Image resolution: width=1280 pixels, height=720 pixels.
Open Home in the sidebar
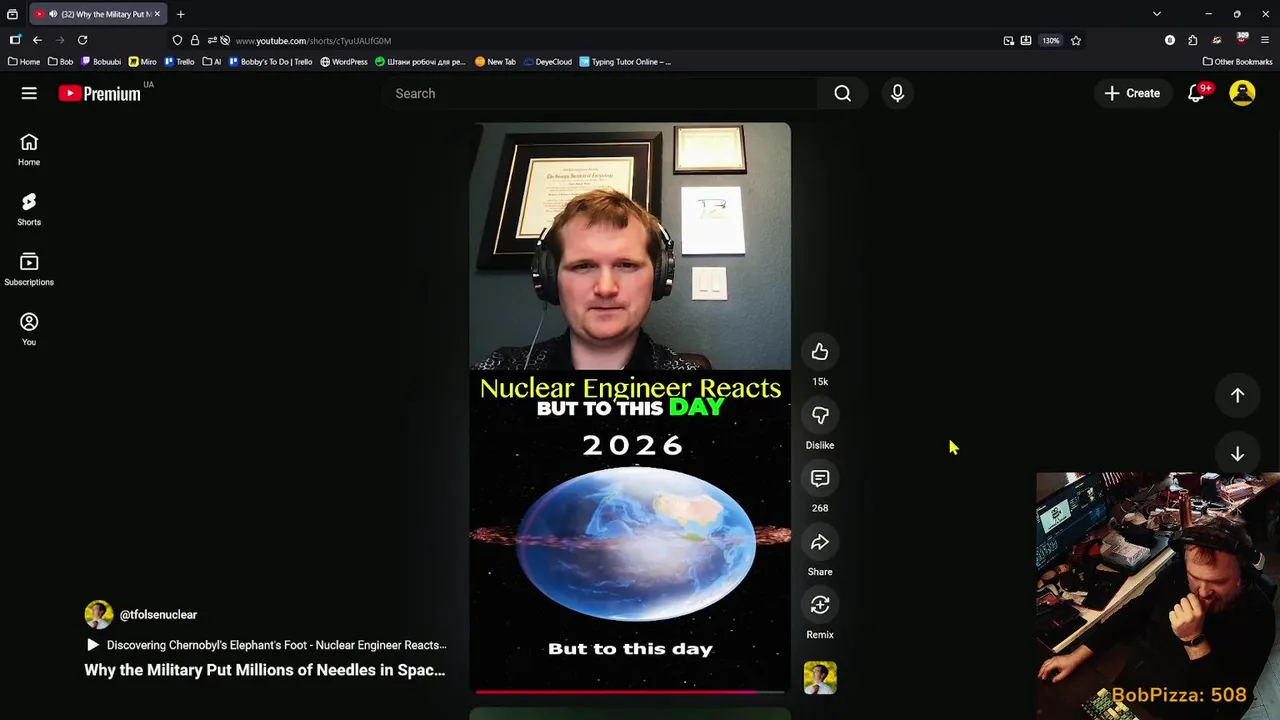coord(29,150)
